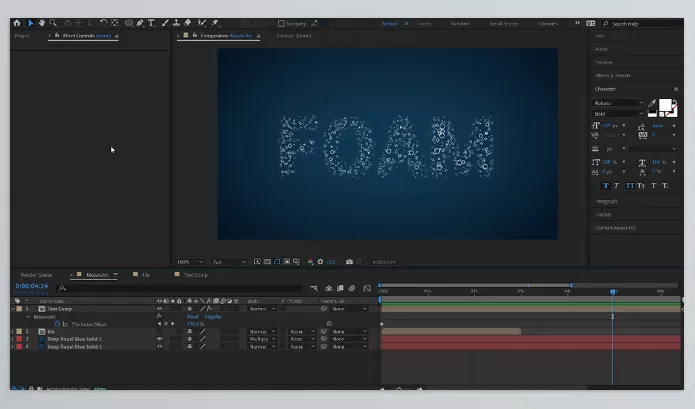Viewport: 695px width, 409px height.
Task: Expand the Effects & Presets panel
Action: click(x=613, y=75)
